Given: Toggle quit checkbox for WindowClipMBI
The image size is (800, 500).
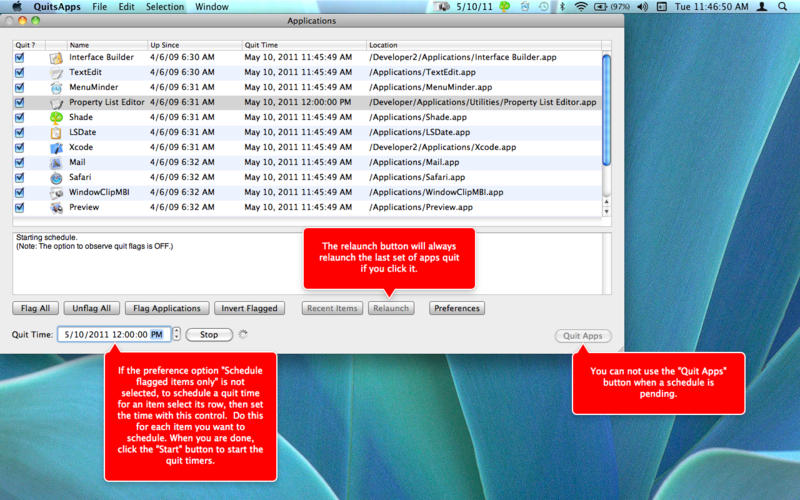Looking at the screenshot, I should (x=19, y=193).
